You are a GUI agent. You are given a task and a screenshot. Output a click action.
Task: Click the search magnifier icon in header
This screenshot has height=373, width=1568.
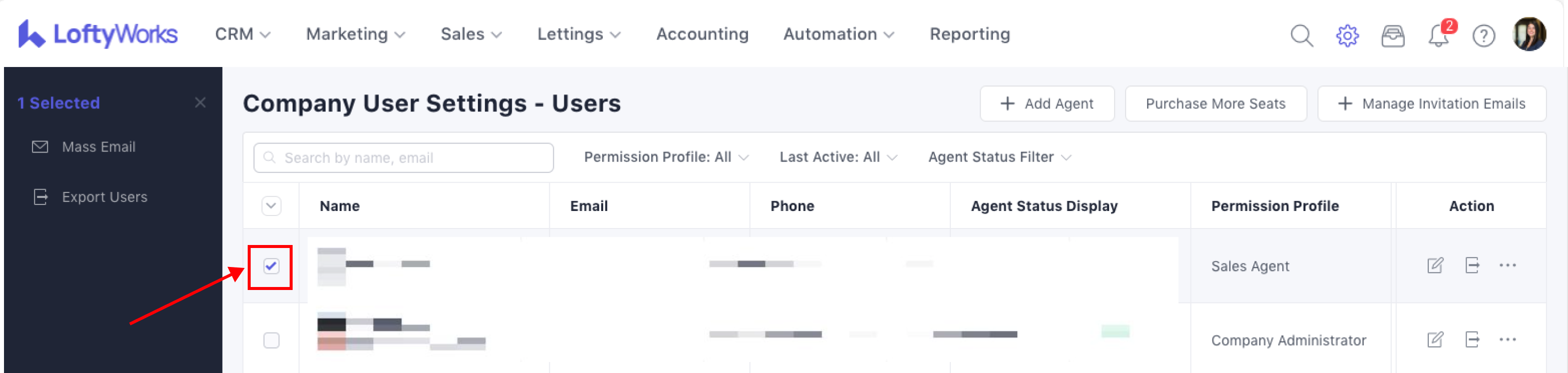pos(1301,35)
